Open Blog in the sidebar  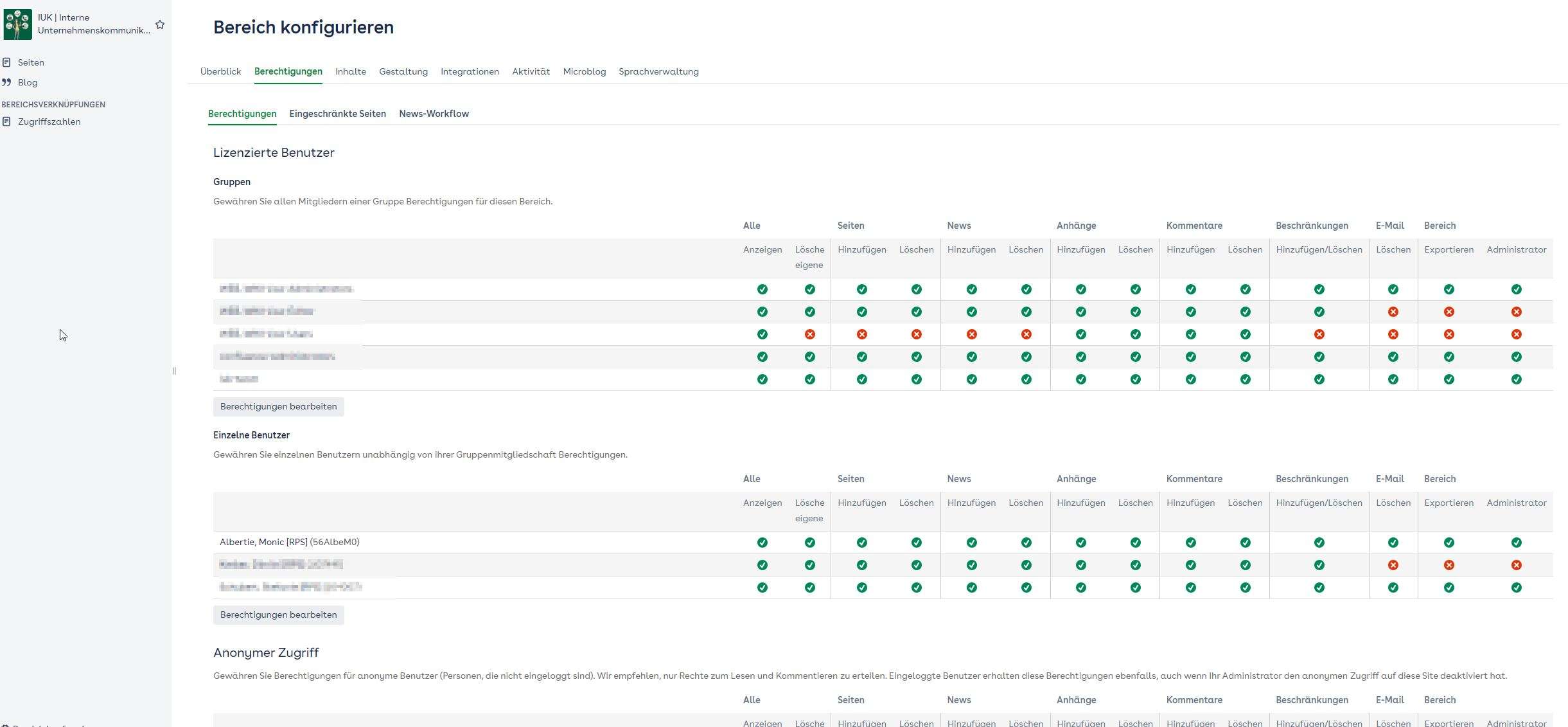click(28, 82)
